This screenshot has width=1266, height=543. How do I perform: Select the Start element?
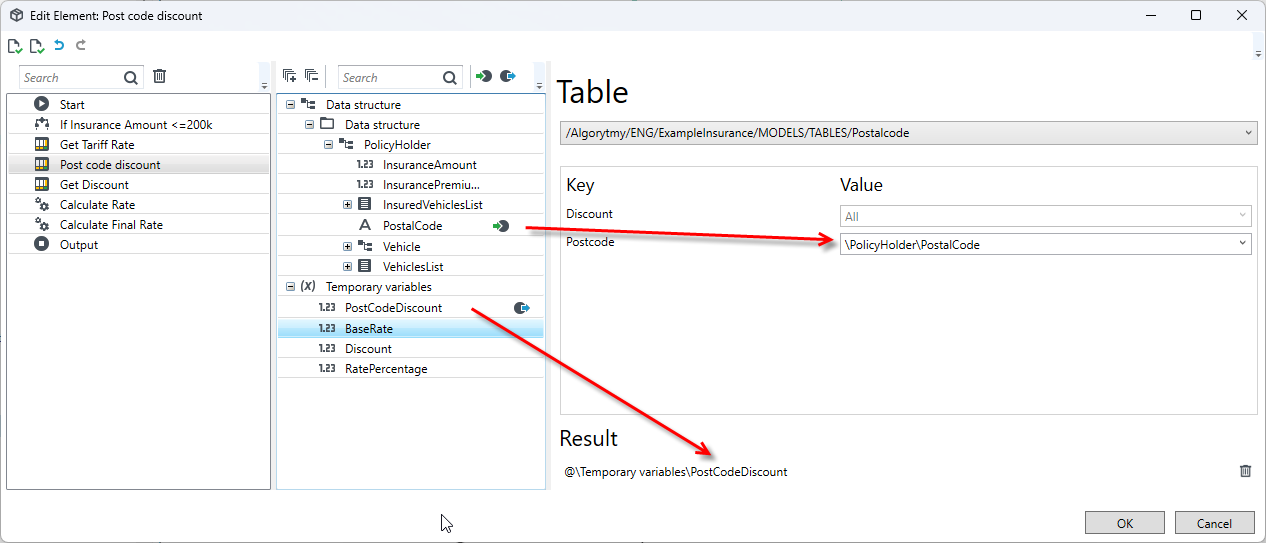(x=138, y=104)
